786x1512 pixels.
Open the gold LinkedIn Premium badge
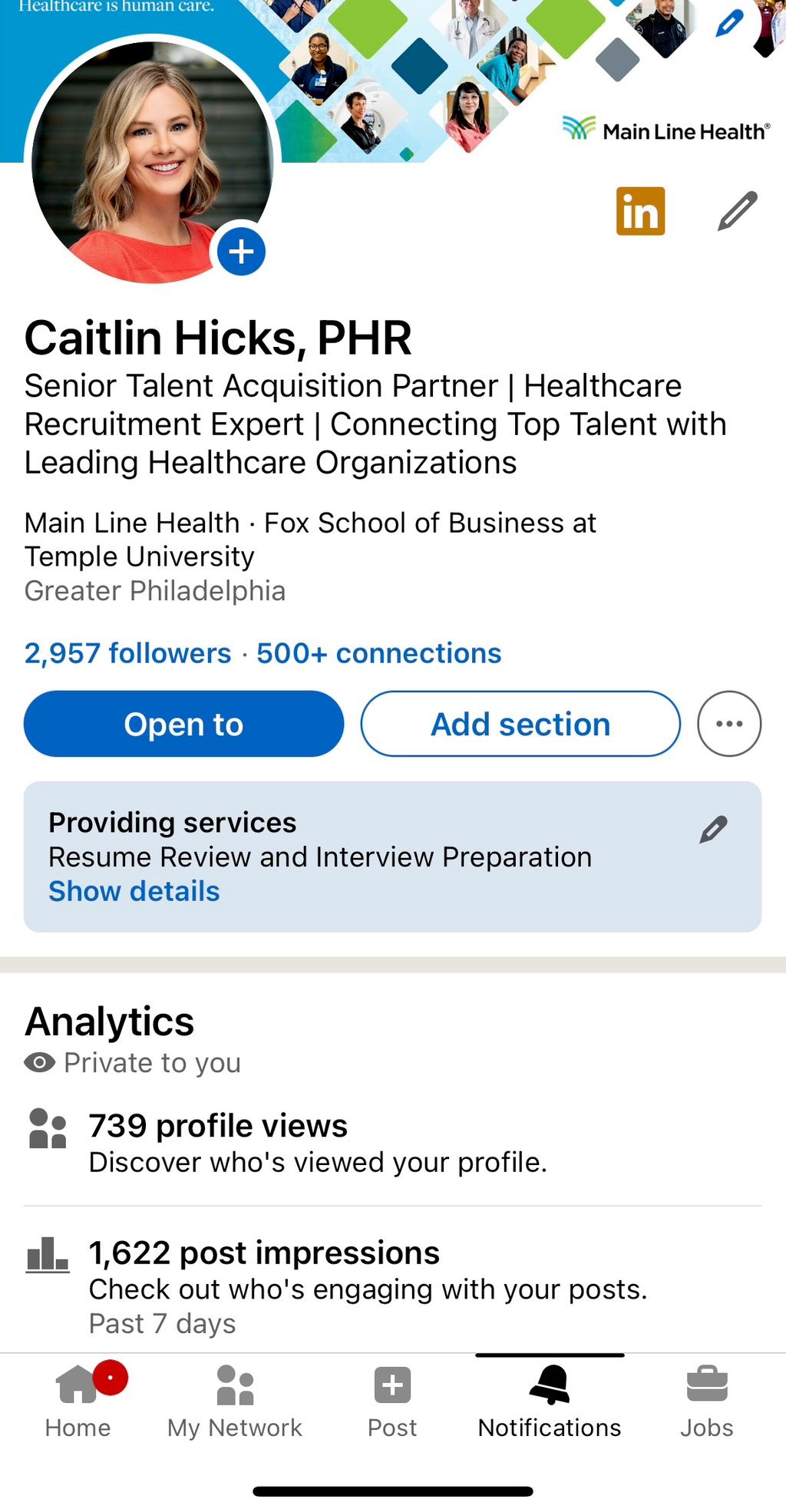click(640, 210)
